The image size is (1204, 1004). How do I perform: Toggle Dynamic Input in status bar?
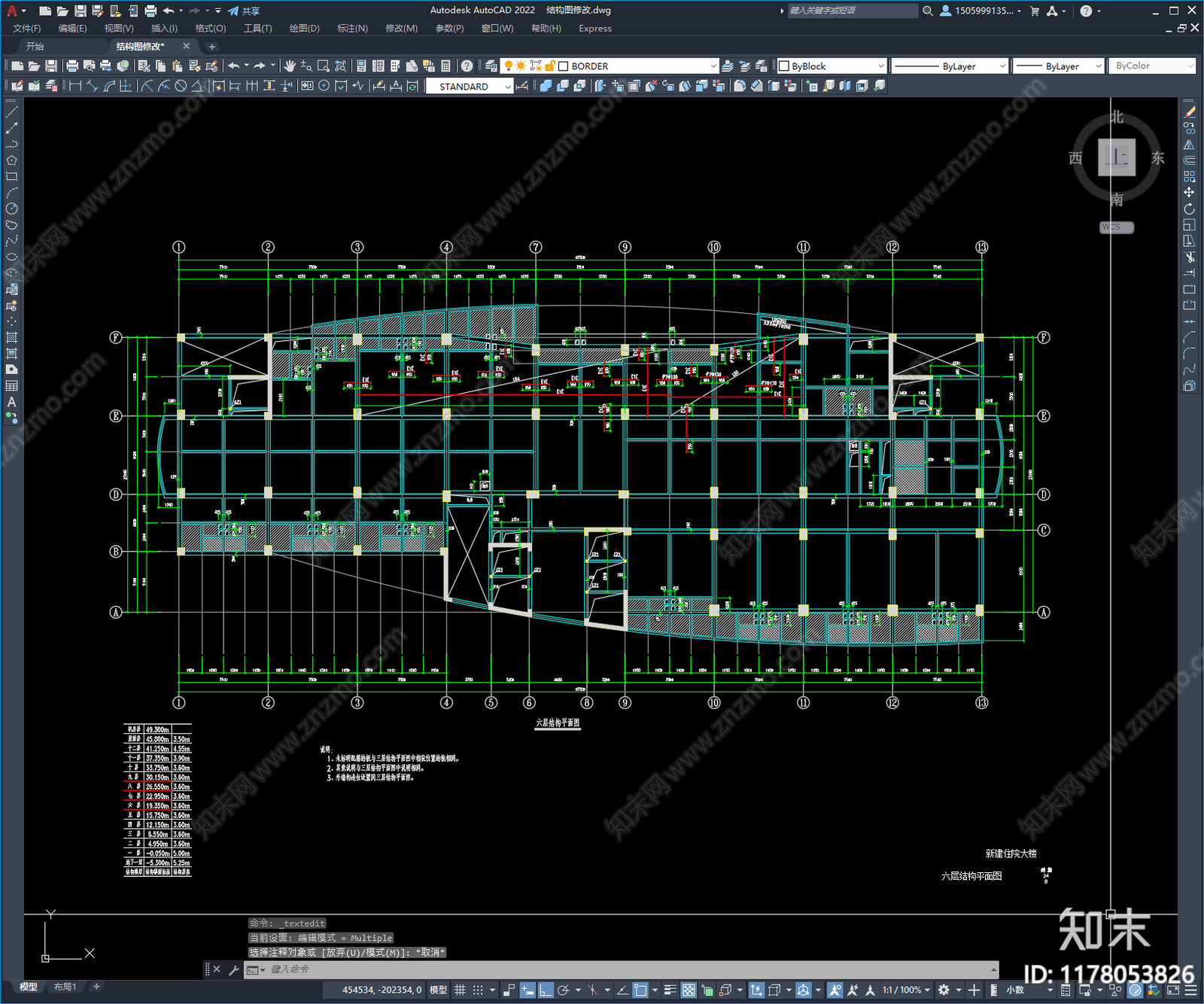(x=528, y=990)
